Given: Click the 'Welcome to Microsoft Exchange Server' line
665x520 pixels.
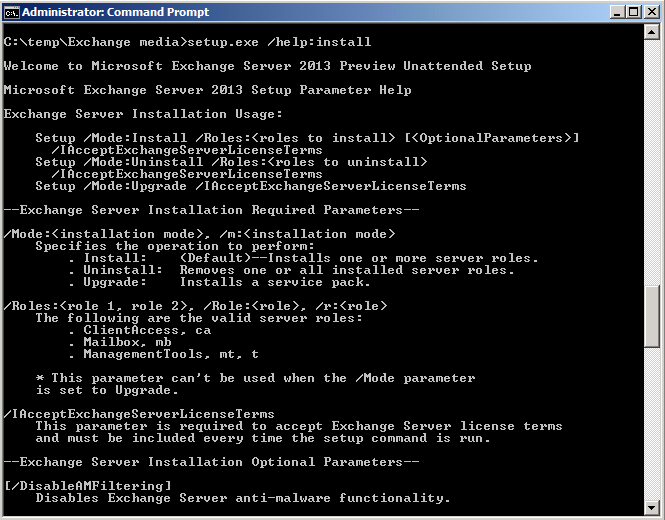Looking at the screenshot, I should click(x=268, y=66).
